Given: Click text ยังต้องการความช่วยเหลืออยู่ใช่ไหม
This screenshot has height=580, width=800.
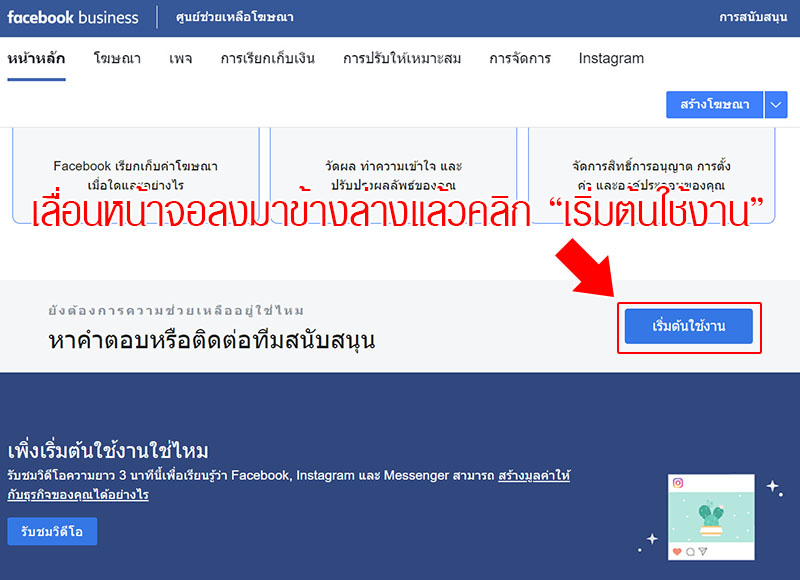Looking at the screenshot, I should tap(177, 310).
